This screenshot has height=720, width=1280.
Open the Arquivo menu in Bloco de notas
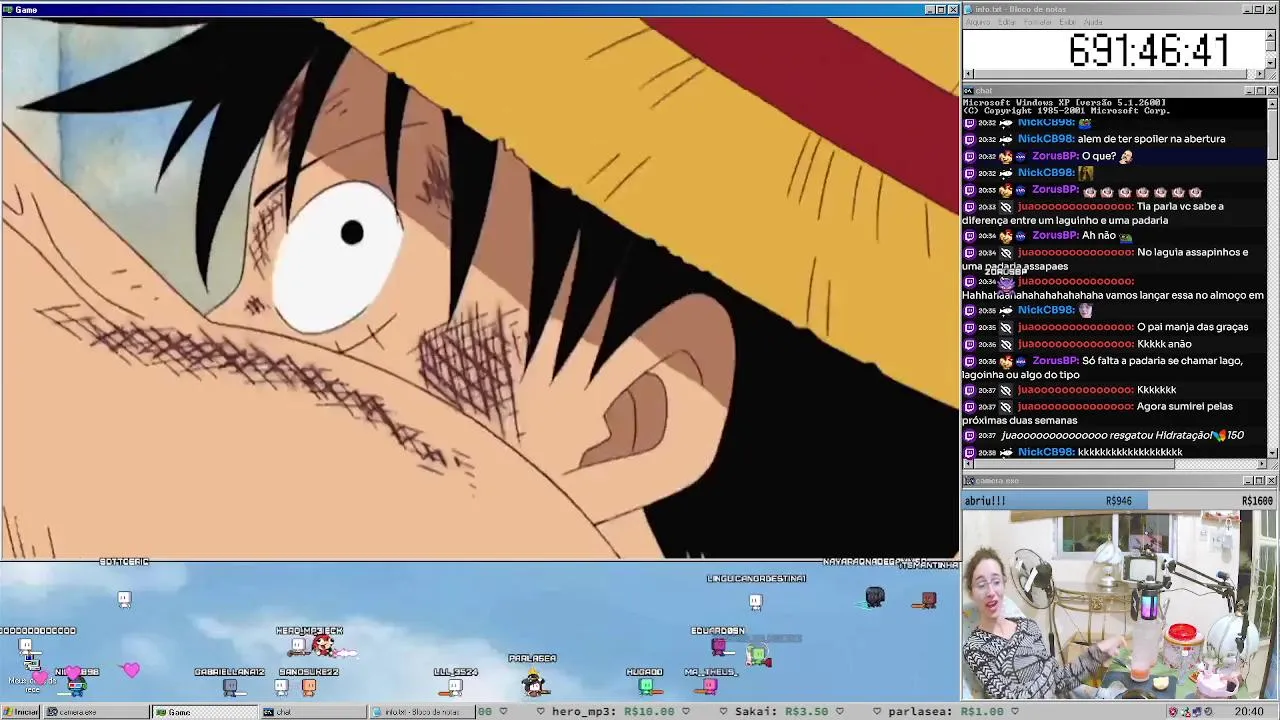click(x=978, y=22)
